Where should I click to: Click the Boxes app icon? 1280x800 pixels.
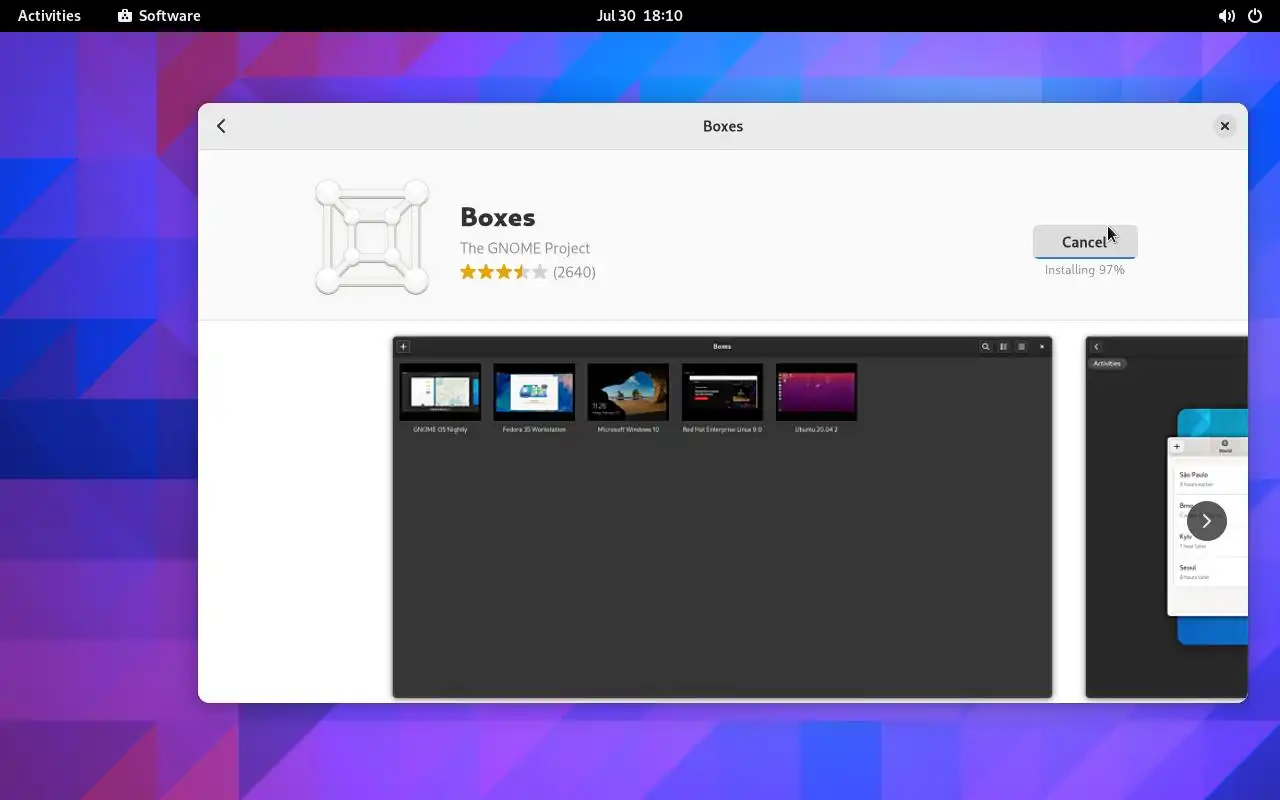coord(372,237)
